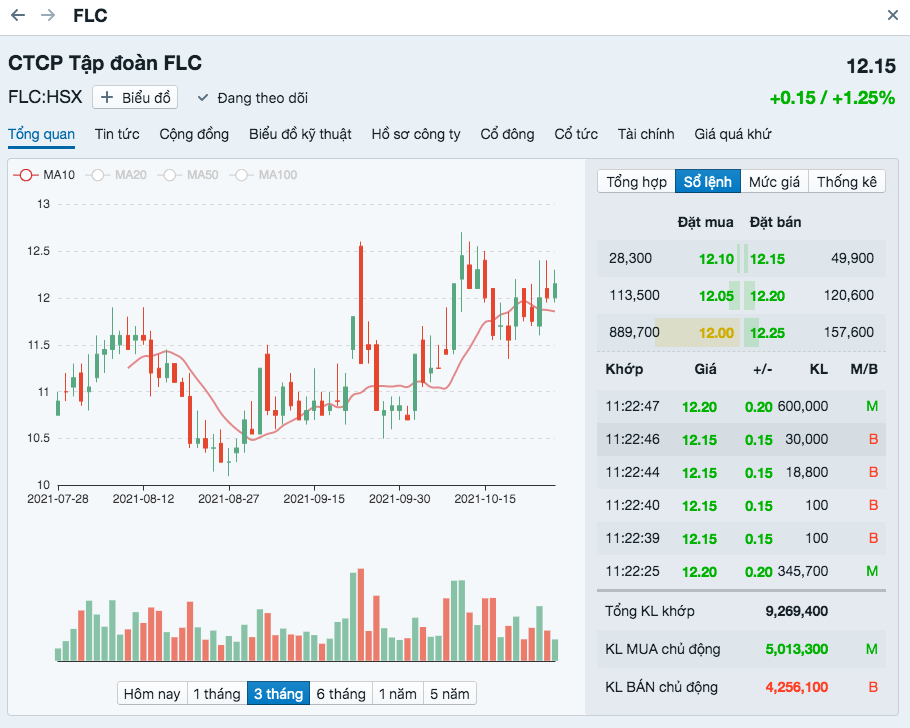Set chart range to 3 tháng
The height and width of the screenshot is (728, 910).
[x=279, y=694]
